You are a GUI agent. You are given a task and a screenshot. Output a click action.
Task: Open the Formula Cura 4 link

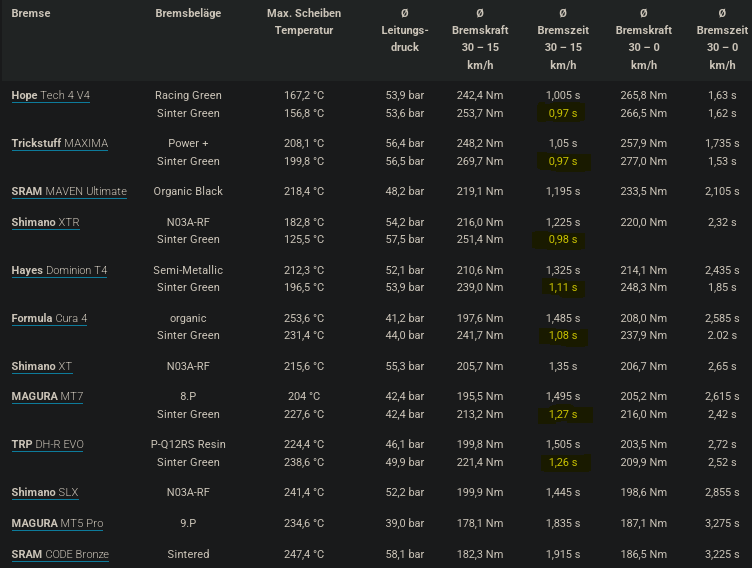(x=49, y=318)
